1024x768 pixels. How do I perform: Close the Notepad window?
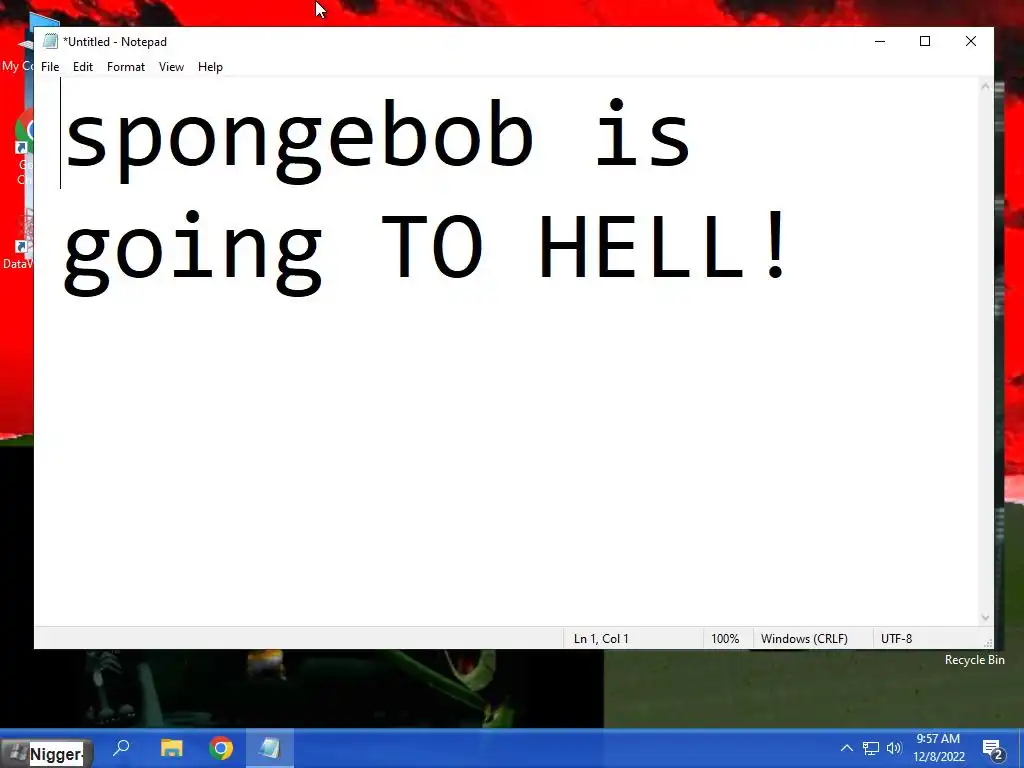(970, 41)
